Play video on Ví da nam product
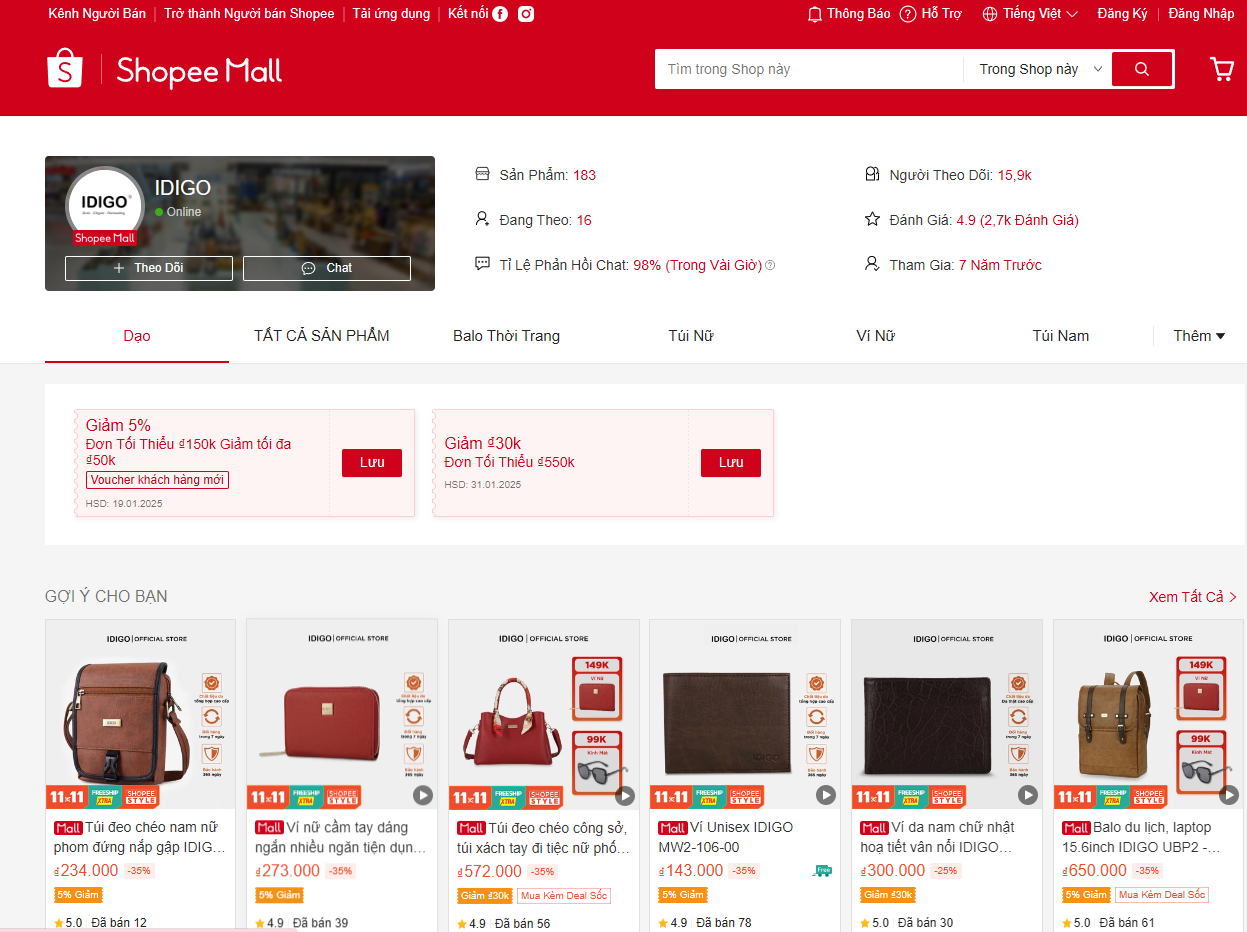This screenshot has width=1247, height=932. pyautogui.click(x=1028, y=795)
